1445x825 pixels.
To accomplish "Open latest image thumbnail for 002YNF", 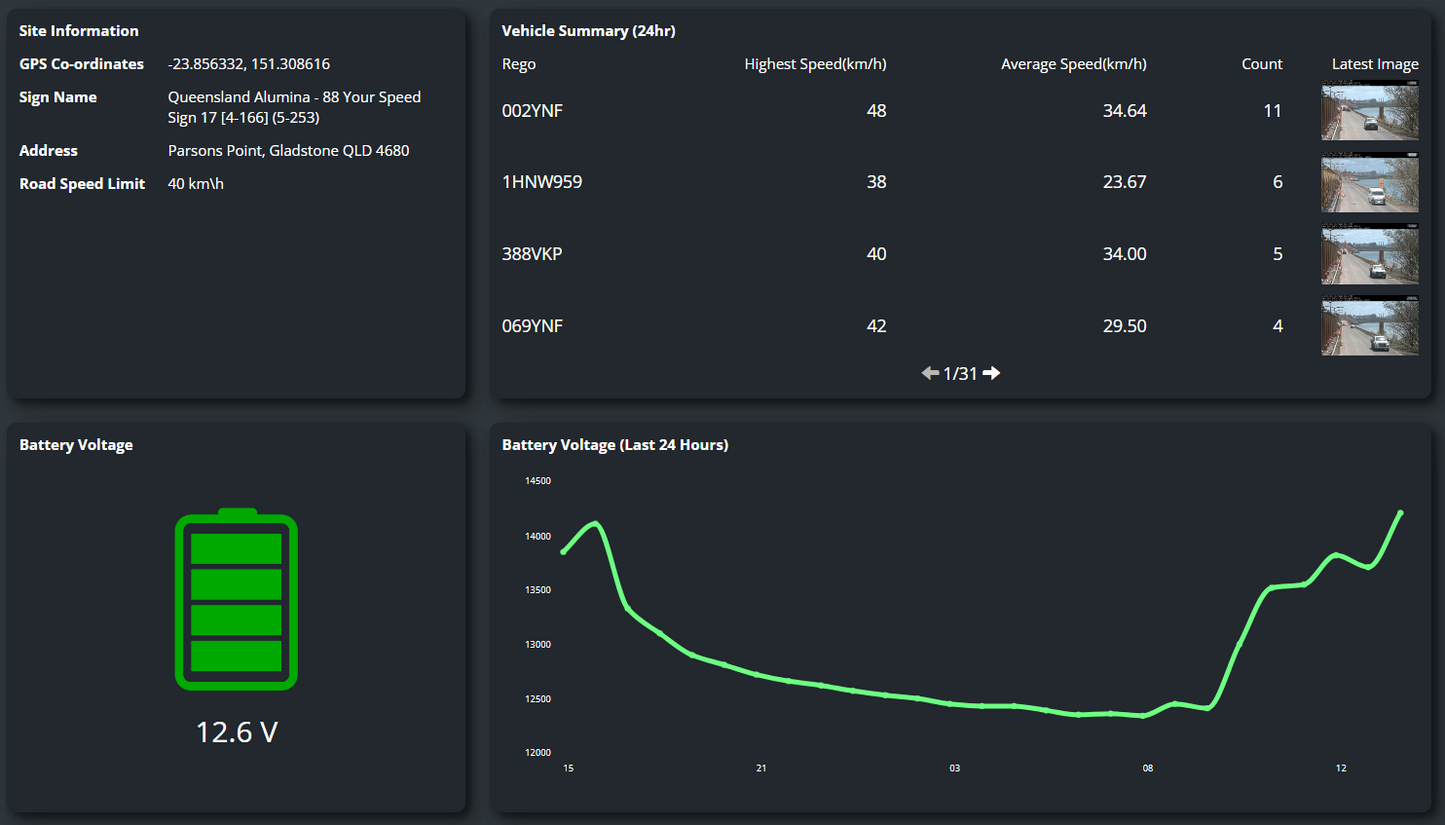I will (1369, 111).
